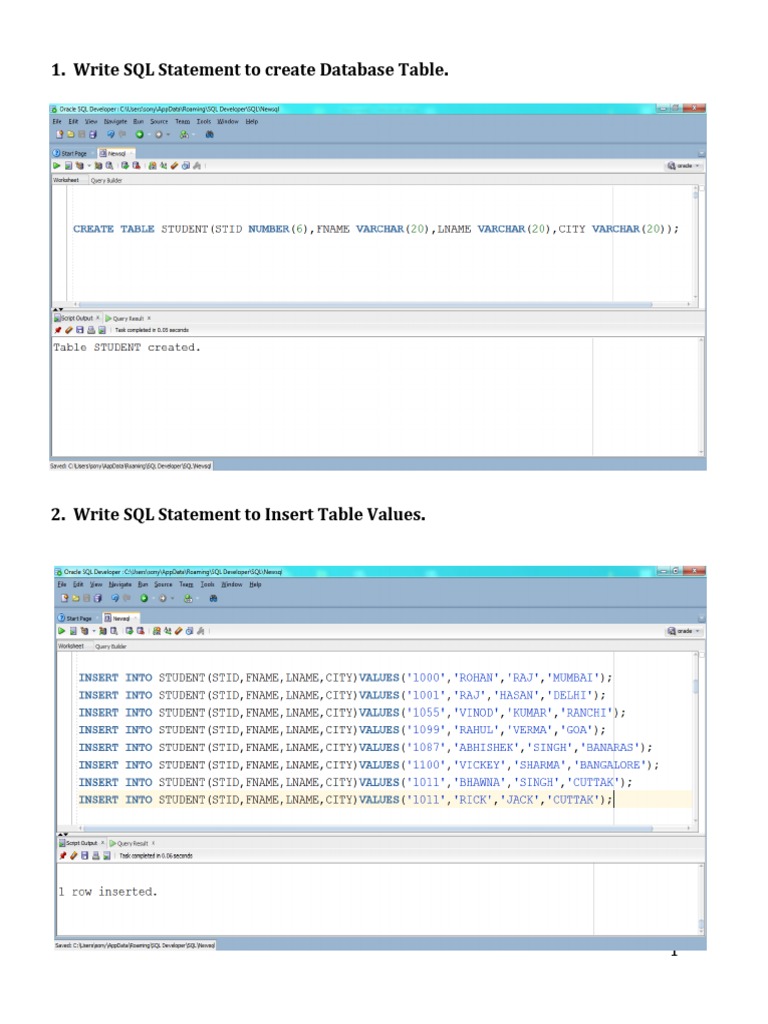This screenshot has width=768, height=1024.
Task: Click 'Table STUDENT created.' output text
Action: [x=127, y=347]
